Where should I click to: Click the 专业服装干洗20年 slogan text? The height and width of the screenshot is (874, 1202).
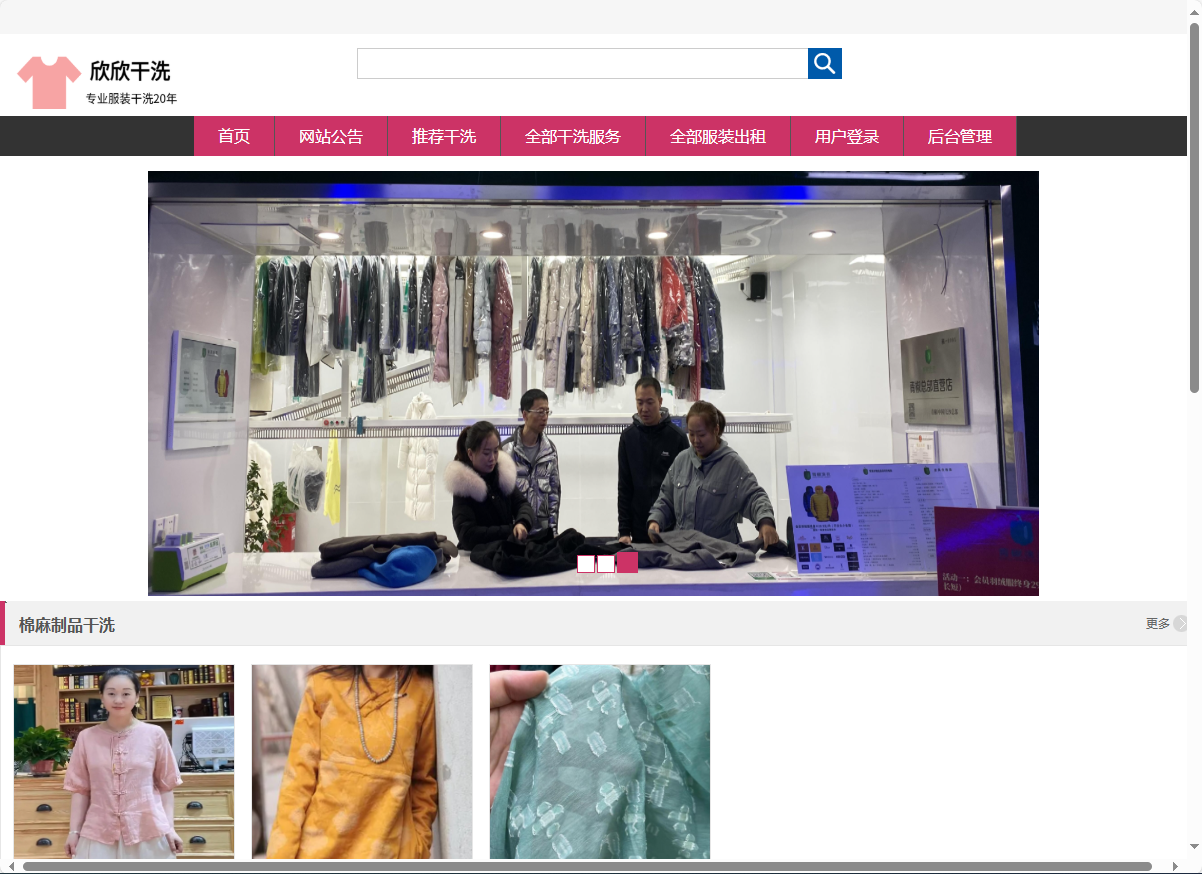(131, 99)
